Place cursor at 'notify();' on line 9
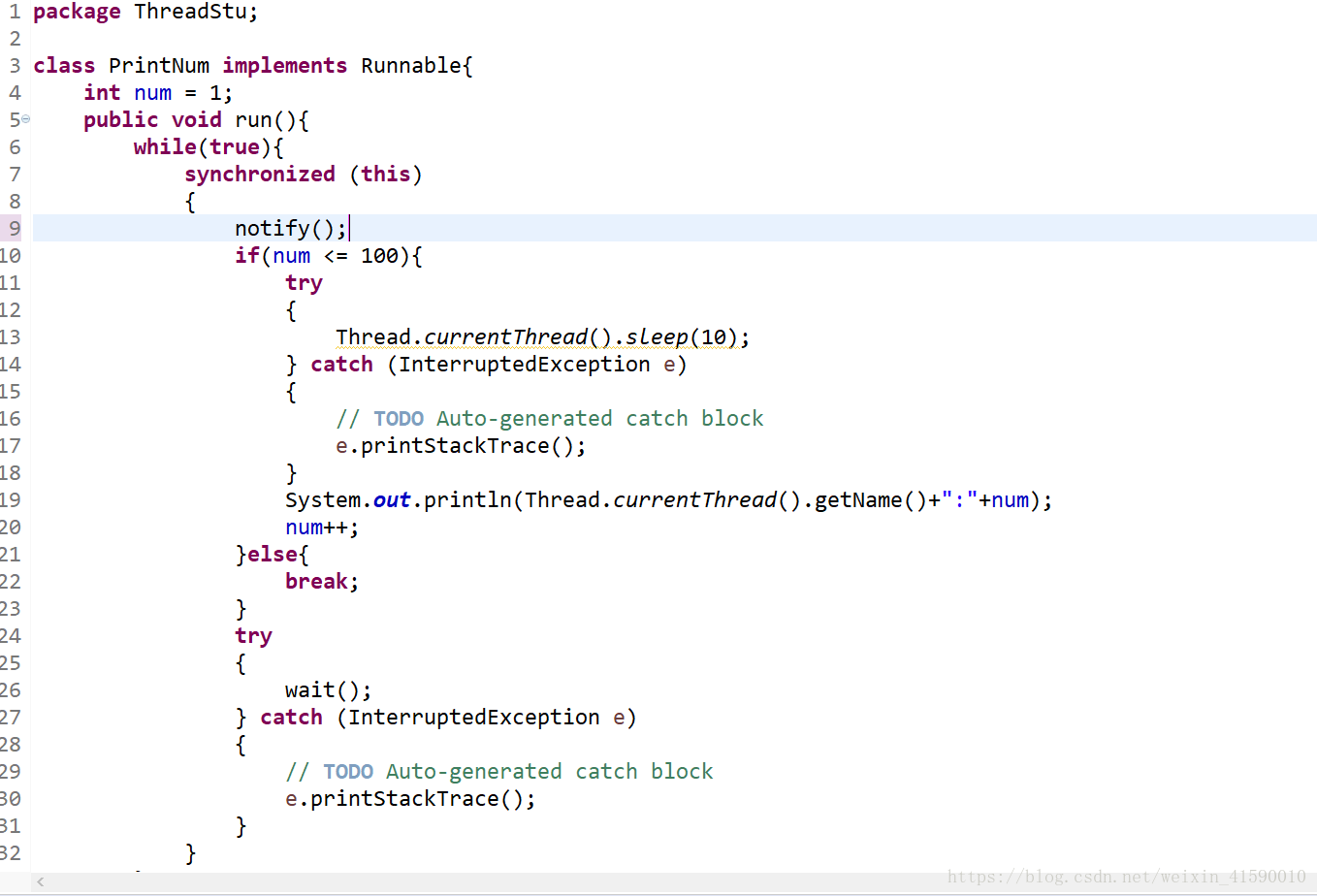Image resolution: width=1317 pixels, height=896 pixels. [x=291, y=229]
